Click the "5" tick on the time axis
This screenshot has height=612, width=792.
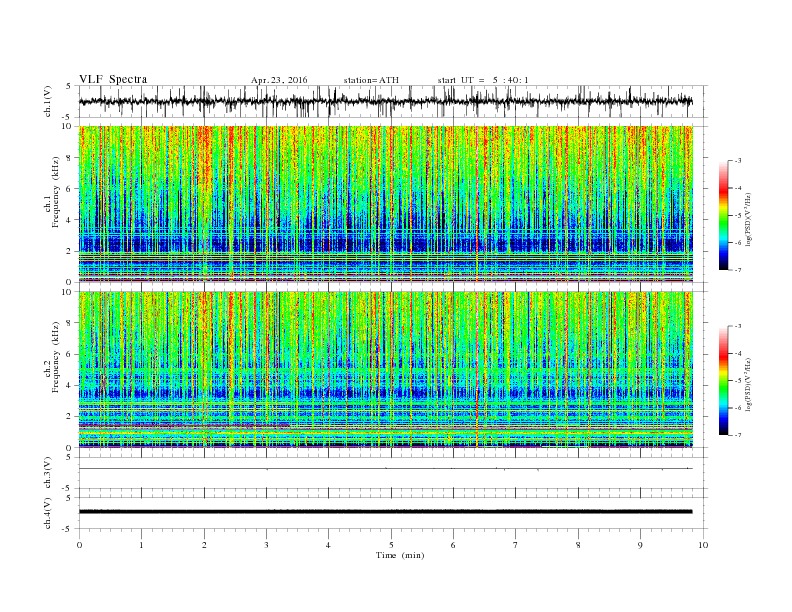[x=391, y=545]
